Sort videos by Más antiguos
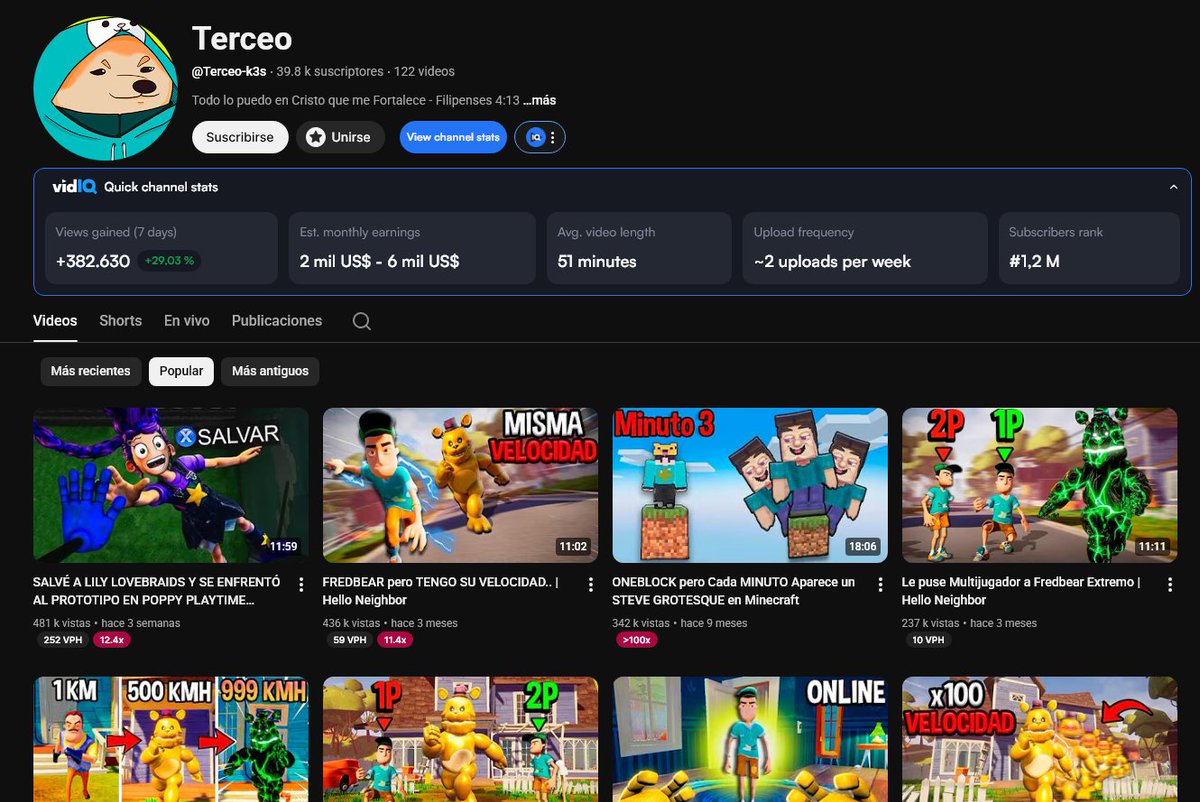 pyautogui.click(x=270, y=371)
